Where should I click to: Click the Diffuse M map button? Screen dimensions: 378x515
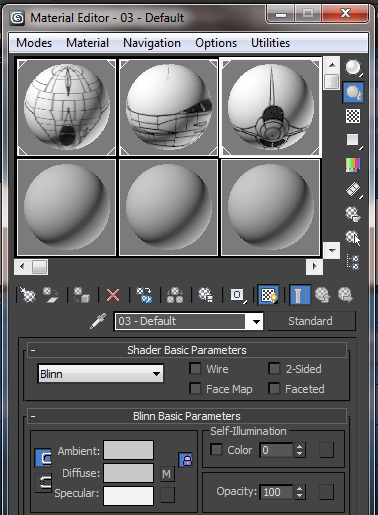[167, 474]
